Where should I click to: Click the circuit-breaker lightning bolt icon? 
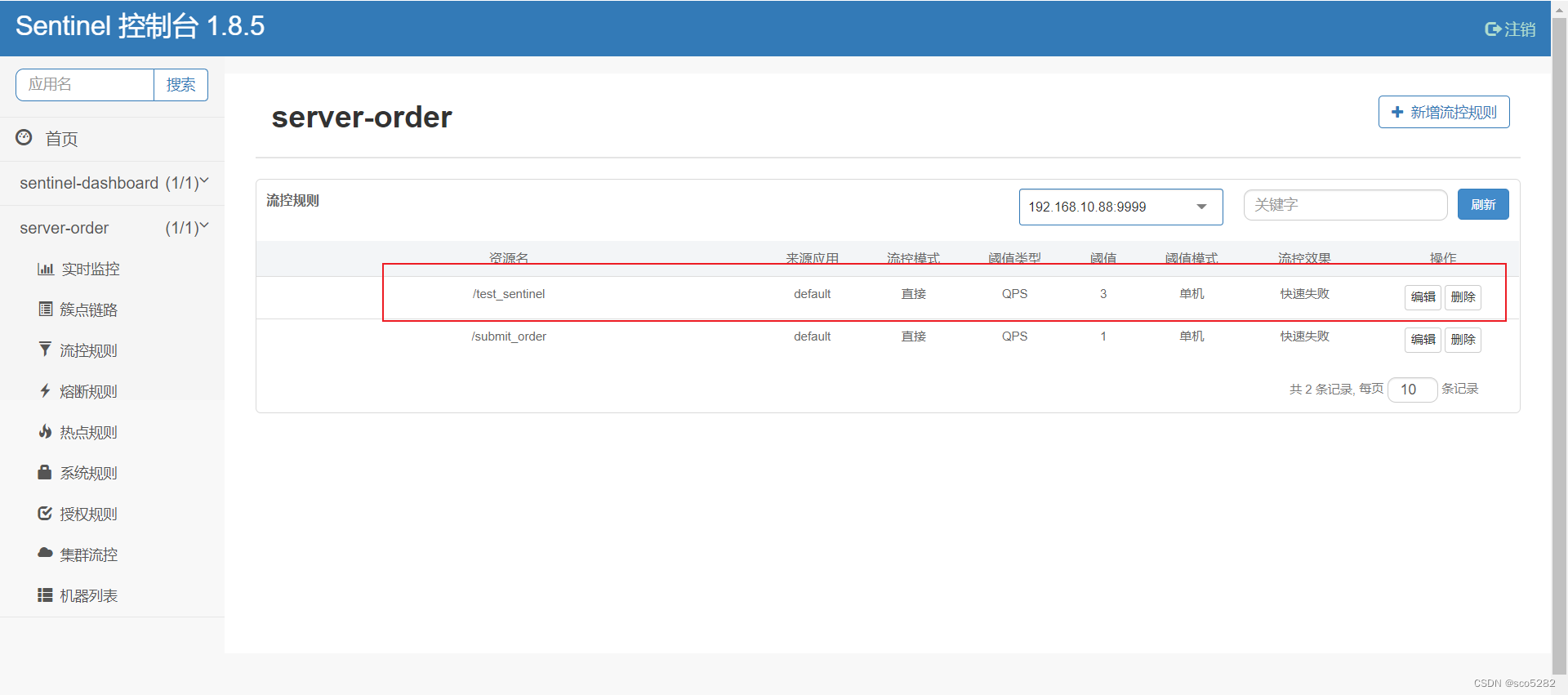click(45, 390)
